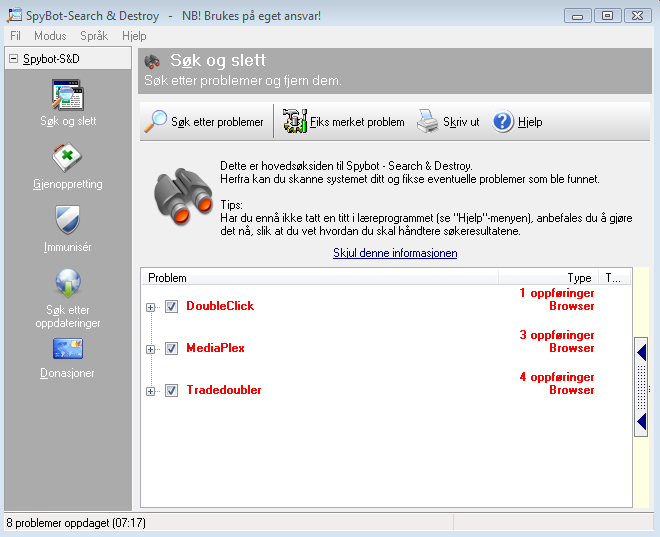Open the Immunisér shield icon
This screenshot has width=660, height=537.
67,220
